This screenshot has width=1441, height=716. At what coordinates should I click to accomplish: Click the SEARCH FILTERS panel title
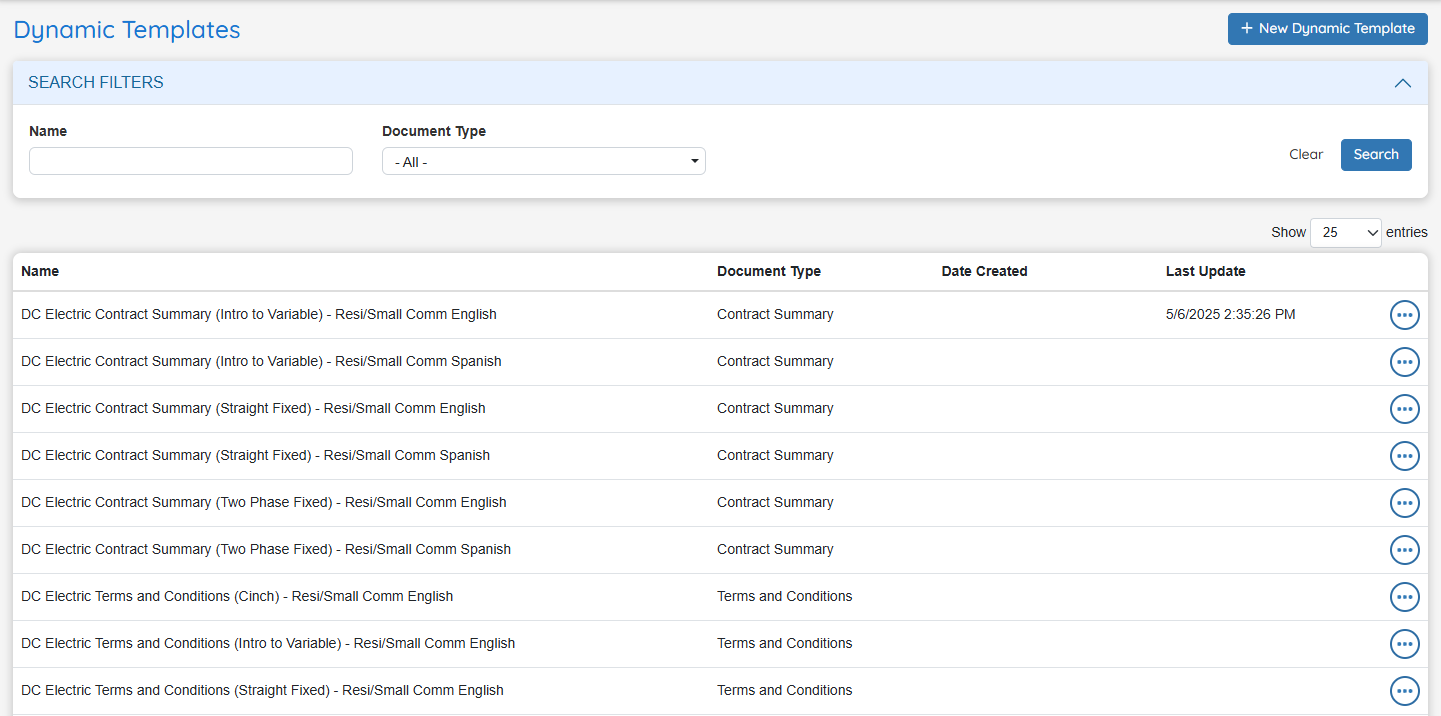[x=96, y=83]
